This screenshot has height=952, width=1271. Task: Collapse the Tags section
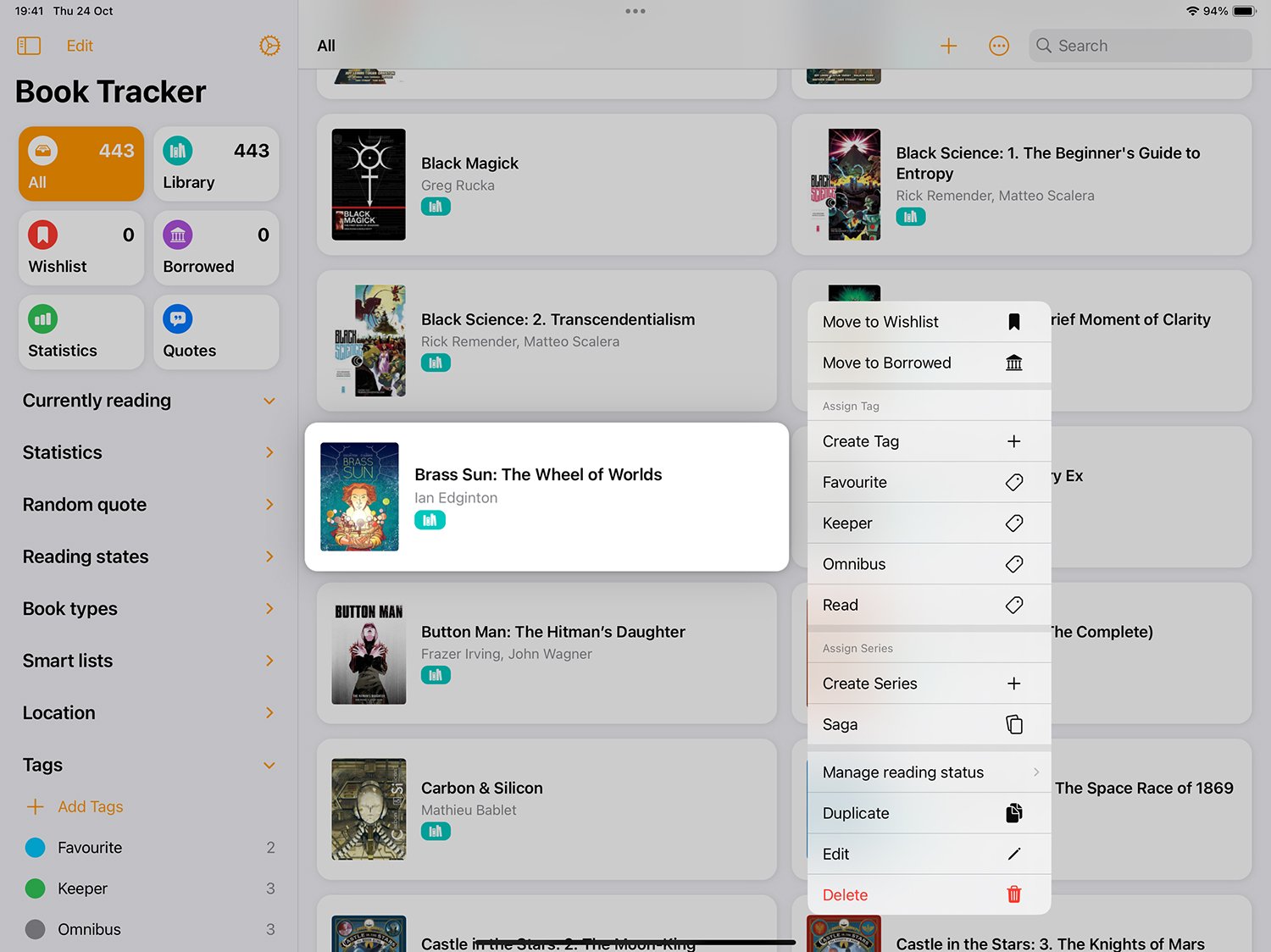tap(269, 766)
